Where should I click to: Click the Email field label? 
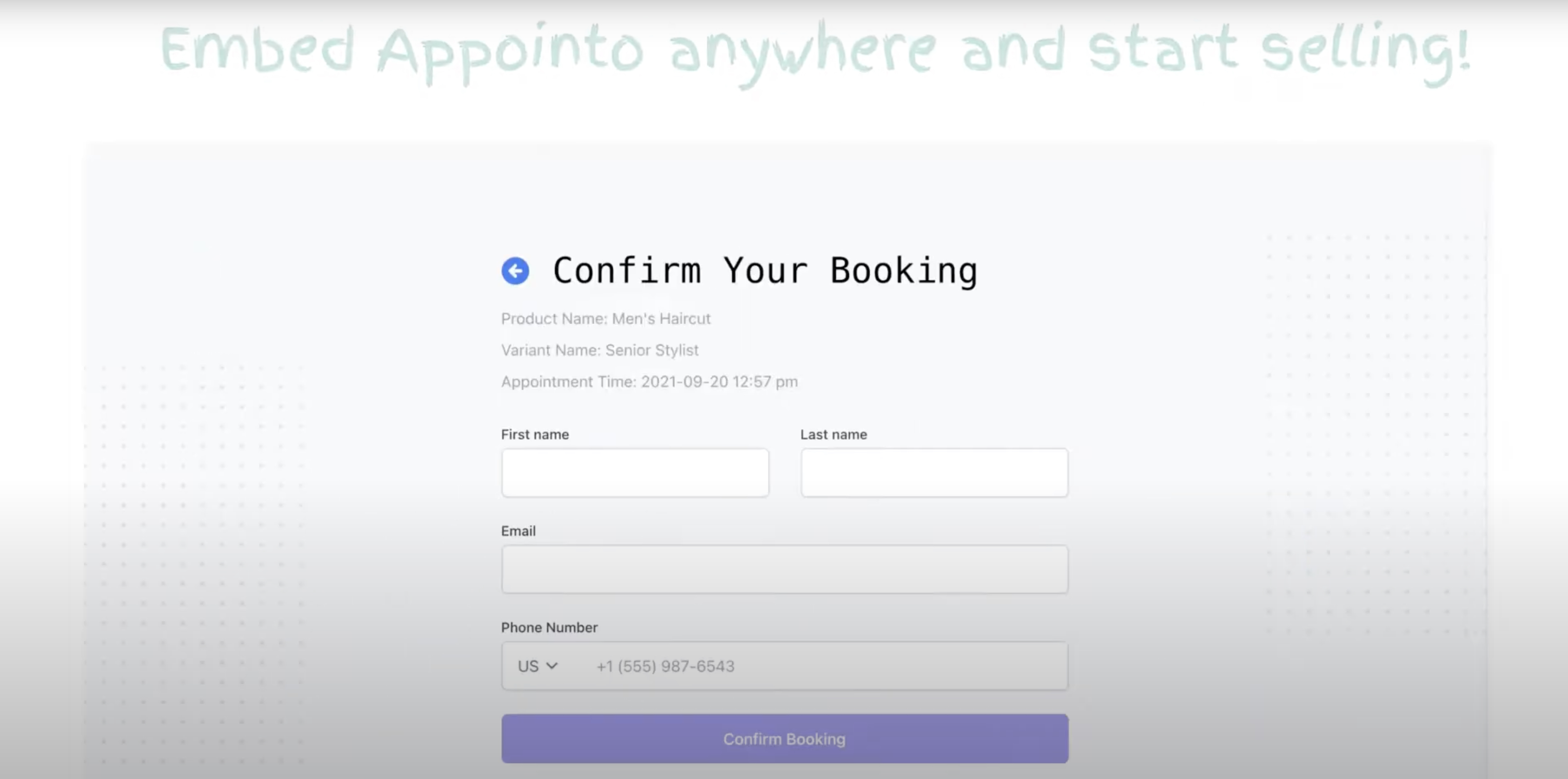518,531
